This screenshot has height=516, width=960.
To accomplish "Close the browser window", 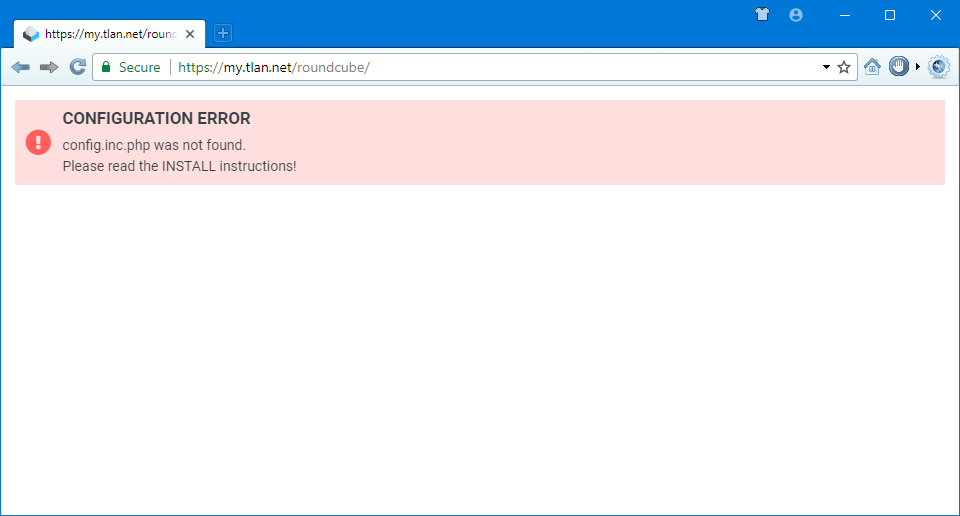I will point(936,15).
